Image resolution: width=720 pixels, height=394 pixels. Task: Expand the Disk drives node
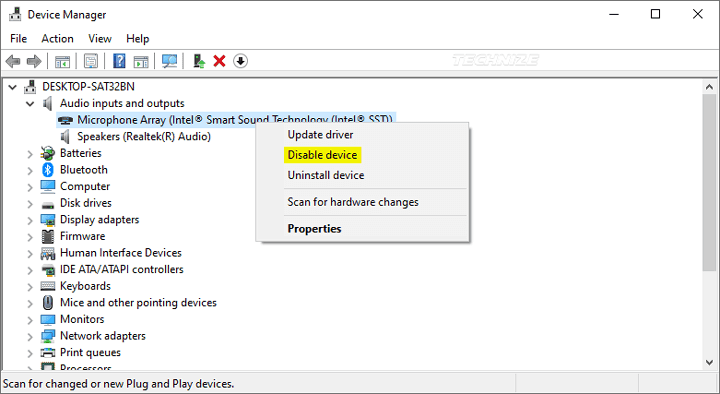pos(30,203)
